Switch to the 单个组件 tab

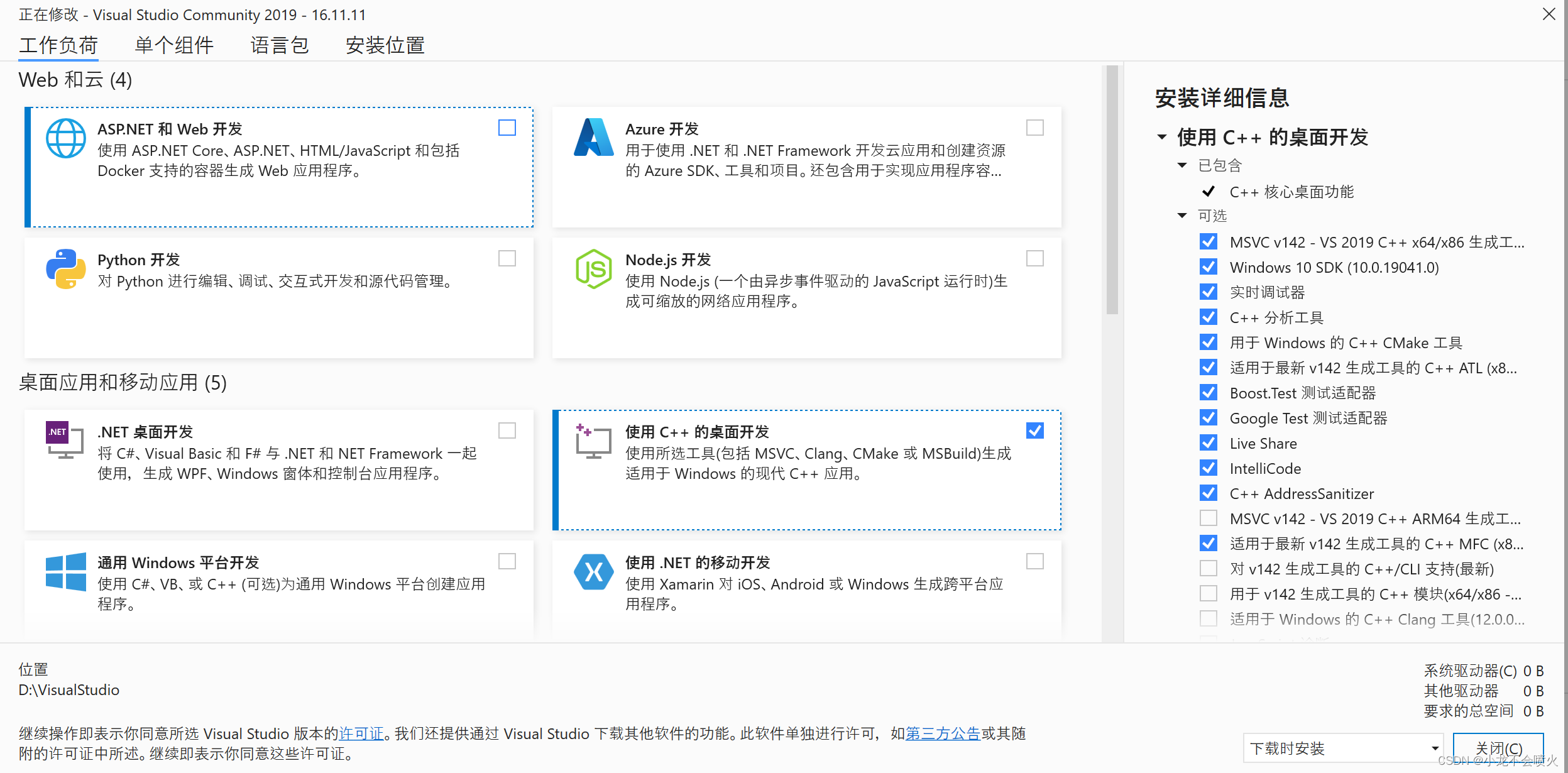174,45
